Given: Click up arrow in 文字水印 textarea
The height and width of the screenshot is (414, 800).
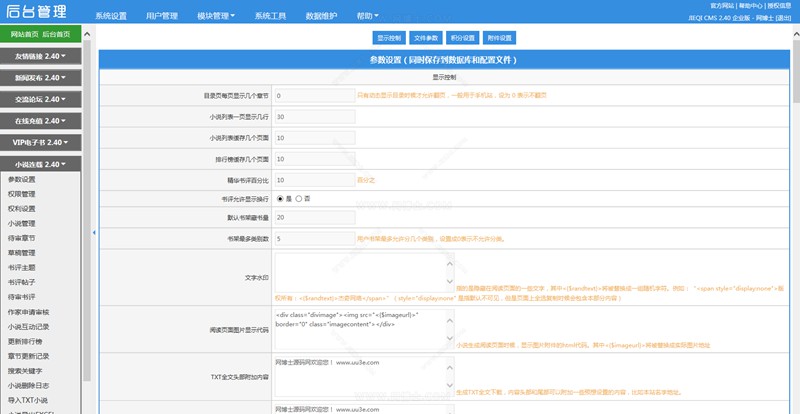Looking at the screenshot, I should coord(449,264).
